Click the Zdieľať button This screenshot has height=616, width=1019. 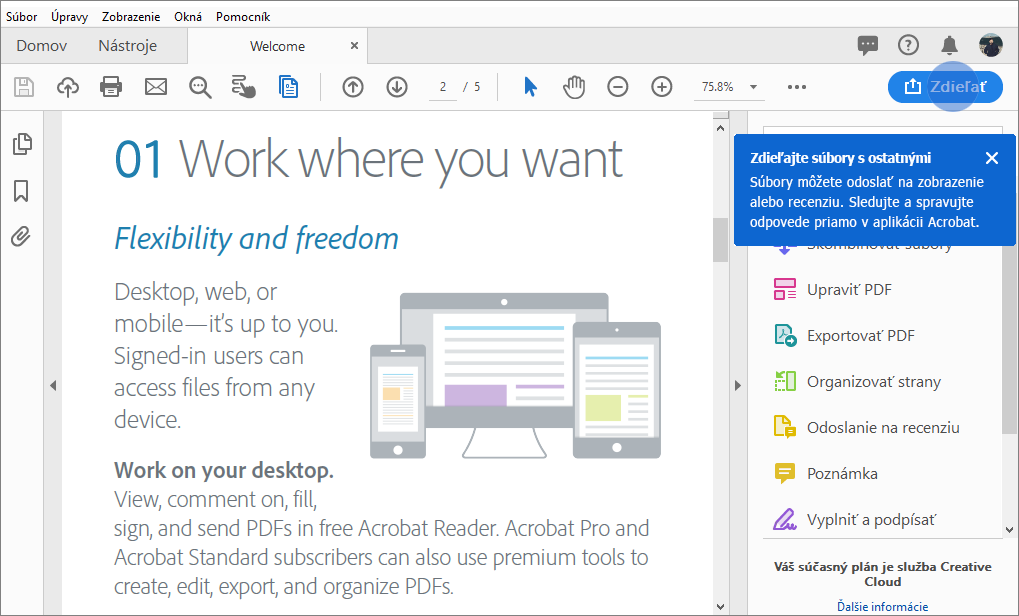(x=944, y=87)
